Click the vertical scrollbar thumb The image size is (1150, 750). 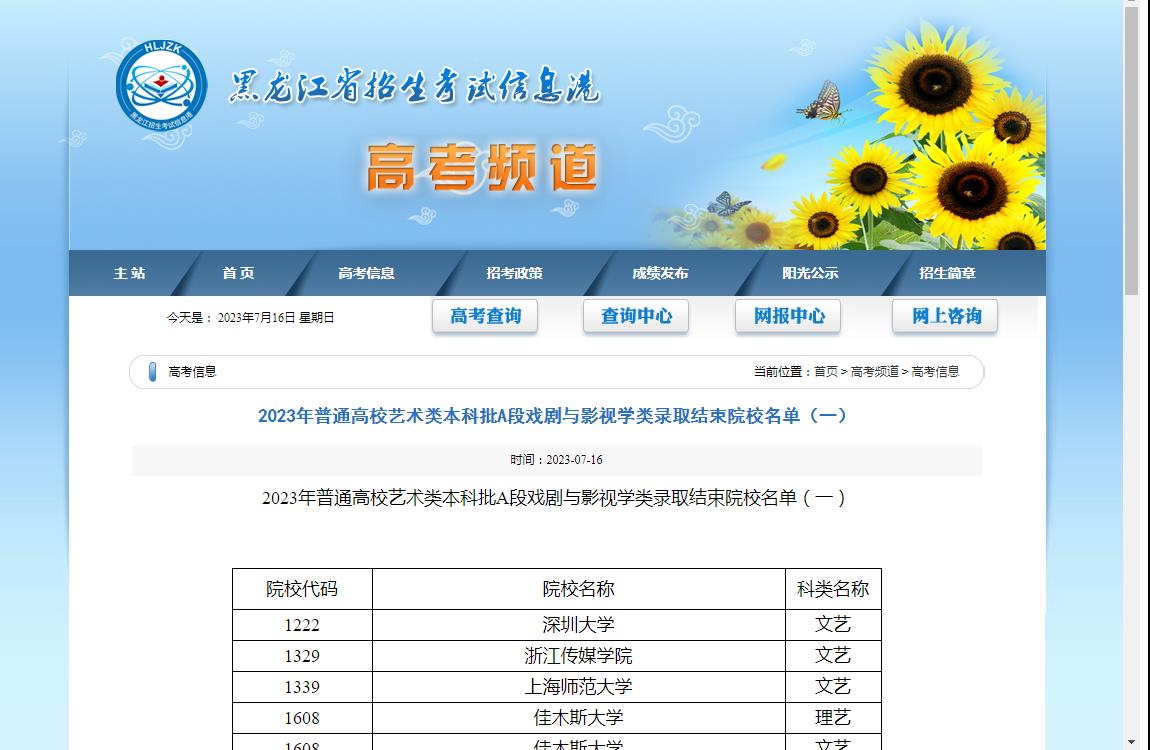click(1131, 150)
